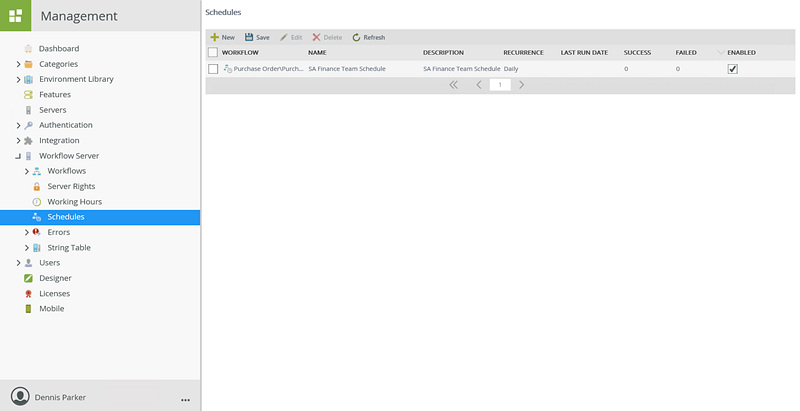Click the Licenses ribbon icon
Image resolution: width=800 pixels, height=411 pixels.
[x=29, y=293]
